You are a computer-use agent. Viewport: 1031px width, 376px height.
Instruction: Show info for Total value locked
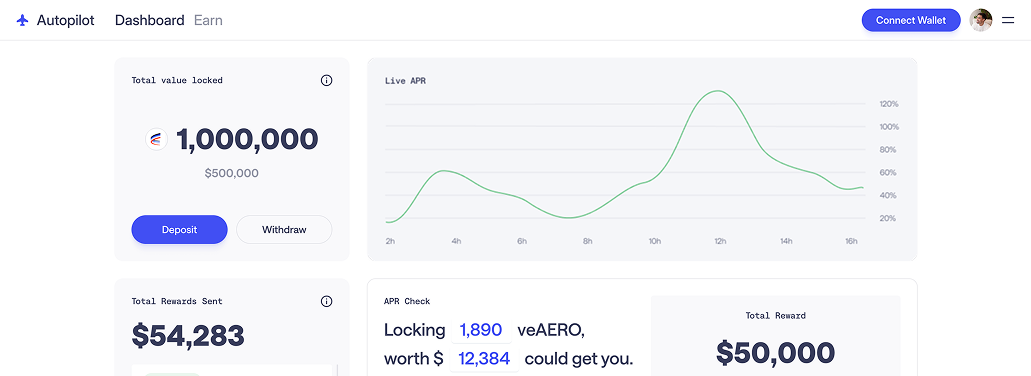pos(326,81)
